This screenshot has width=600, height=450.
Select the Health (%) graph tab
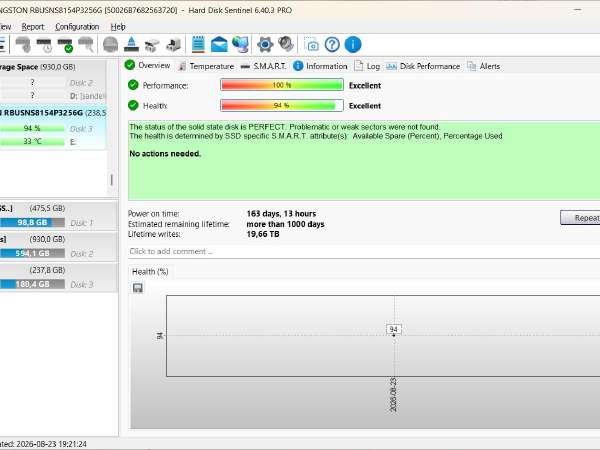pyautogui.click(x=150, y=272)
